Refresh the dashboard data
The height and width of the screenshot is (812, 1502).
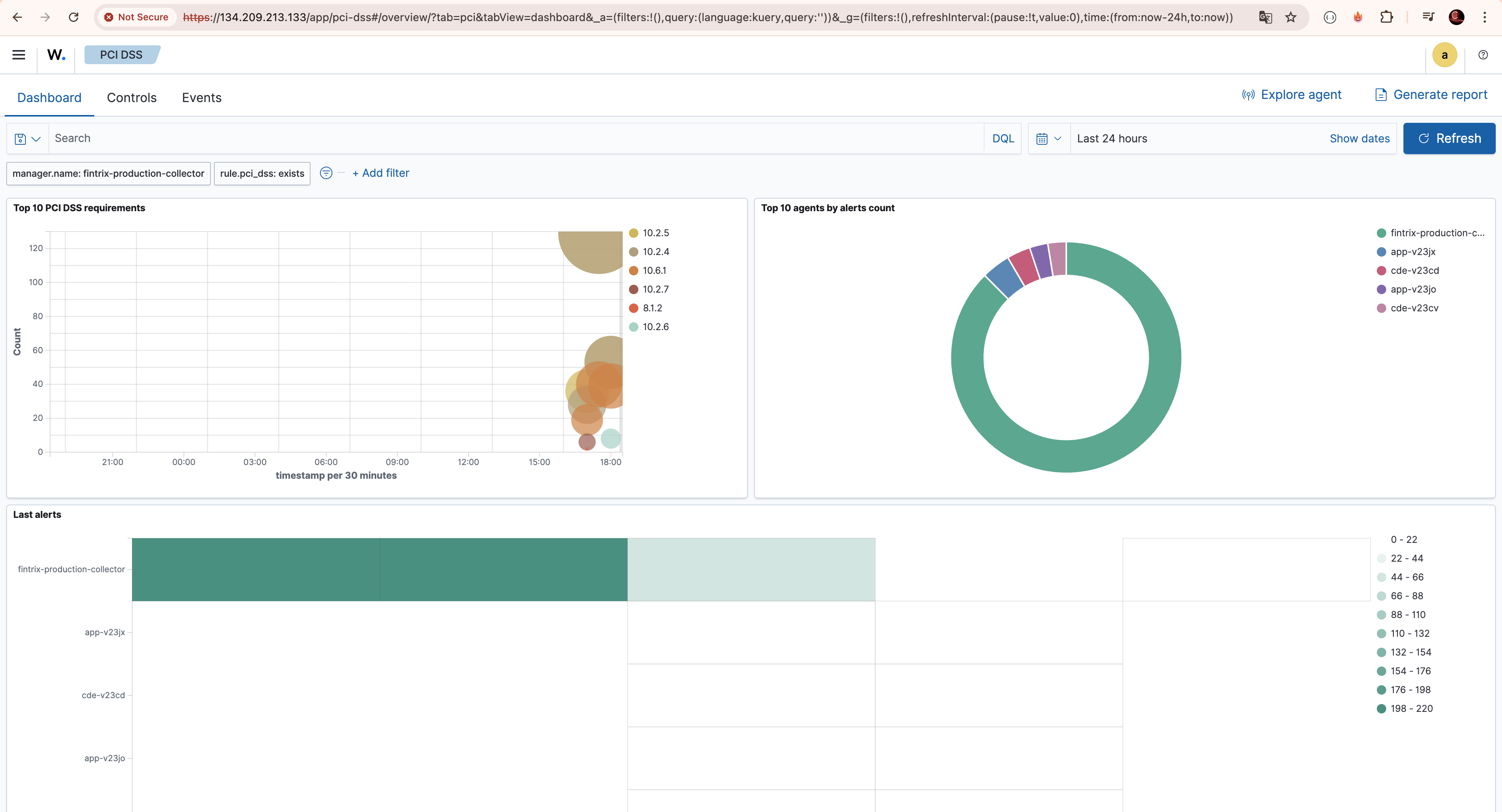[1449, 139]
